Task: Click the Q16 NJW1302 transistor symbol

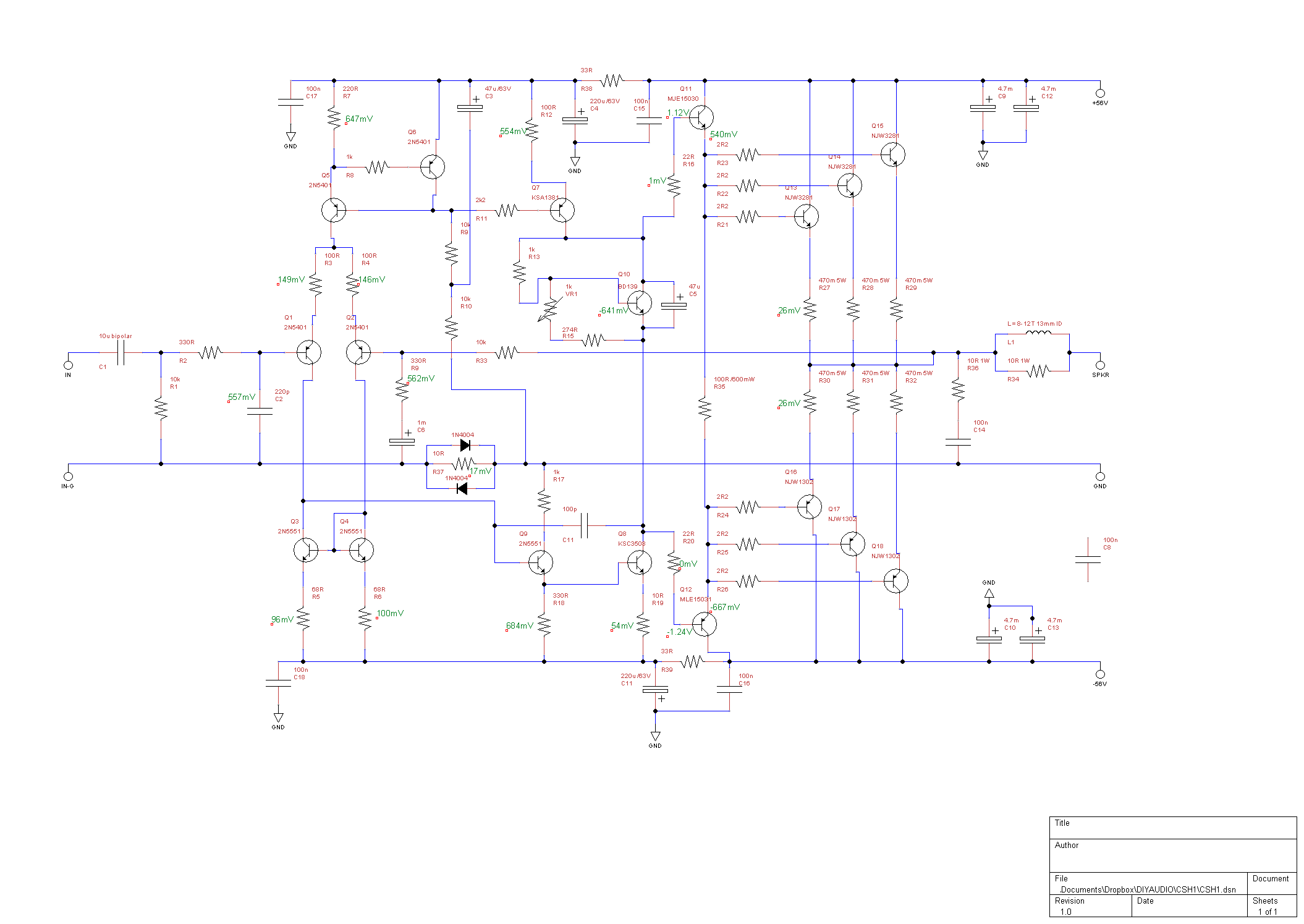Action: point(810,507)
